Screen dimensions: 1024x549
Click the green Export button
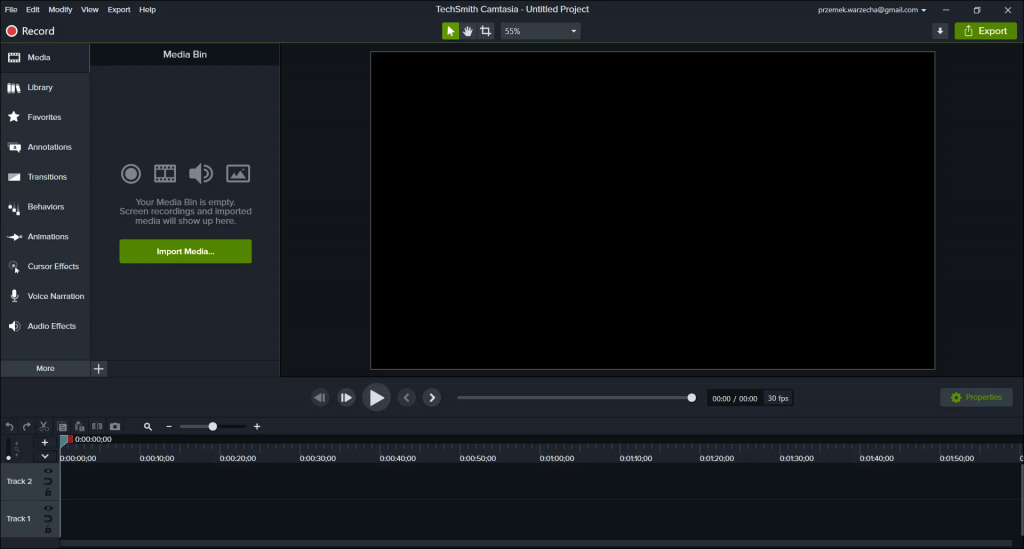pyautogui.click(x=985, y=31)
